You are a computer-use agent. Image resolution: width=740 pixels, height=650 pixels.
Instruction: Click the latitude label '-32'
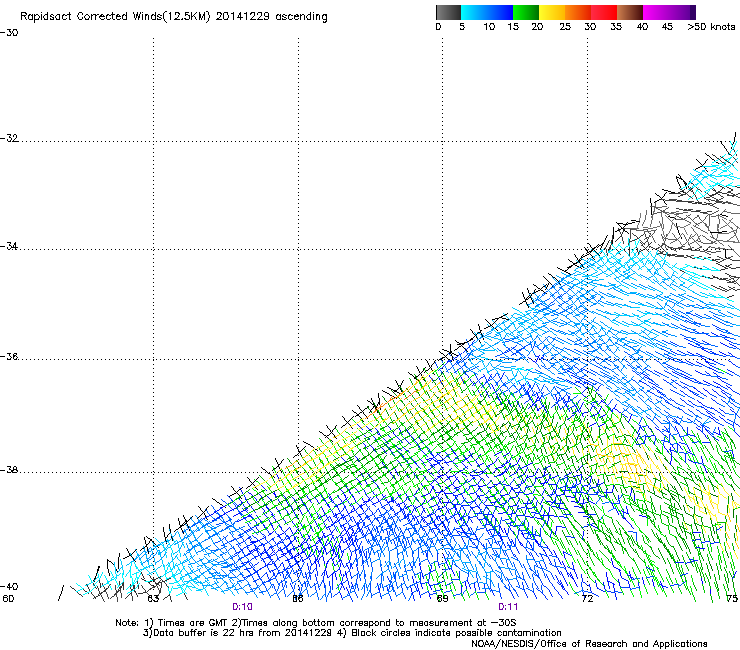pos(9,138)
